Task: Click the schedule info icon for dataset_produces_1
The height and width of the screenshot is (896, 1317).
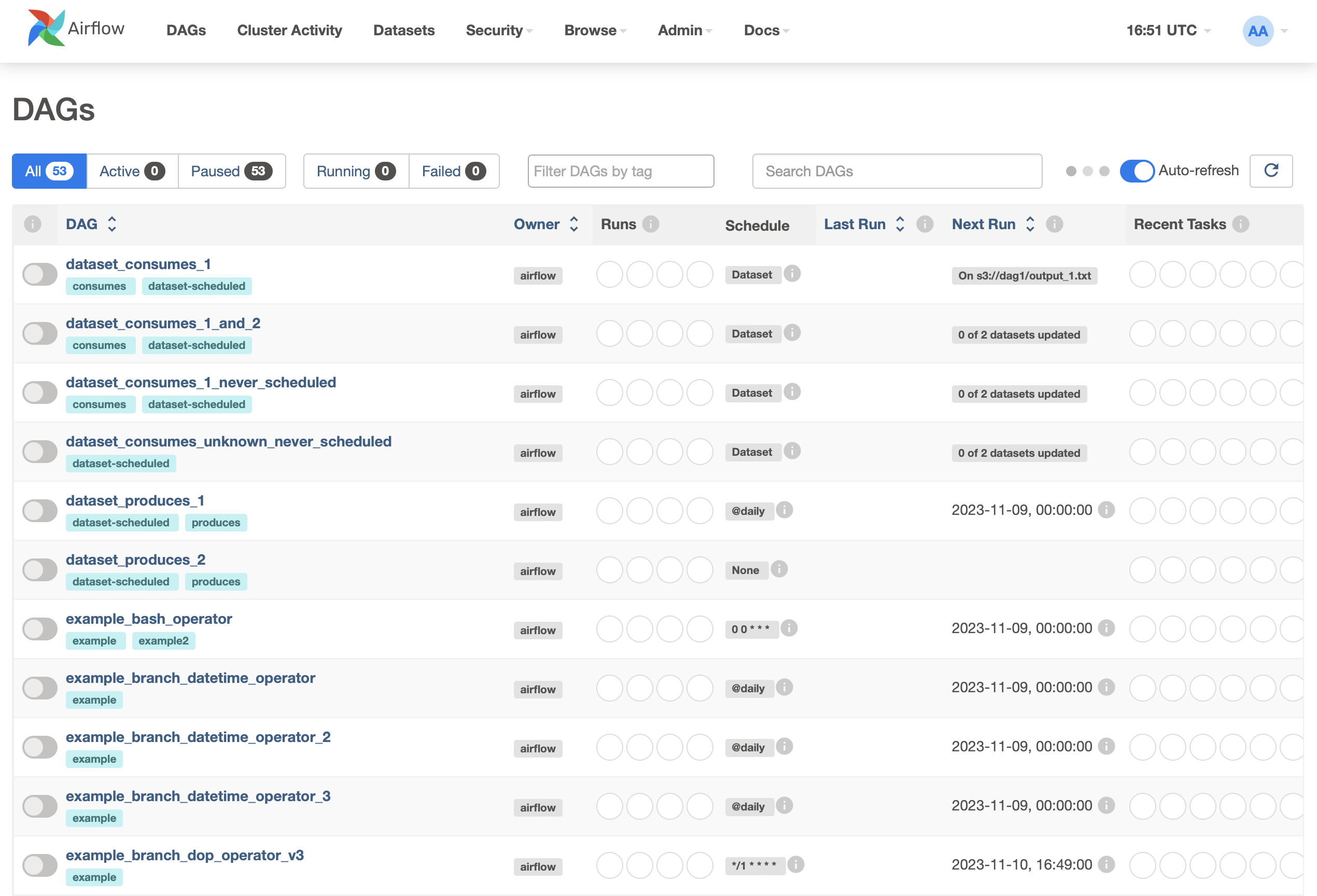Action: coord(784,510)
